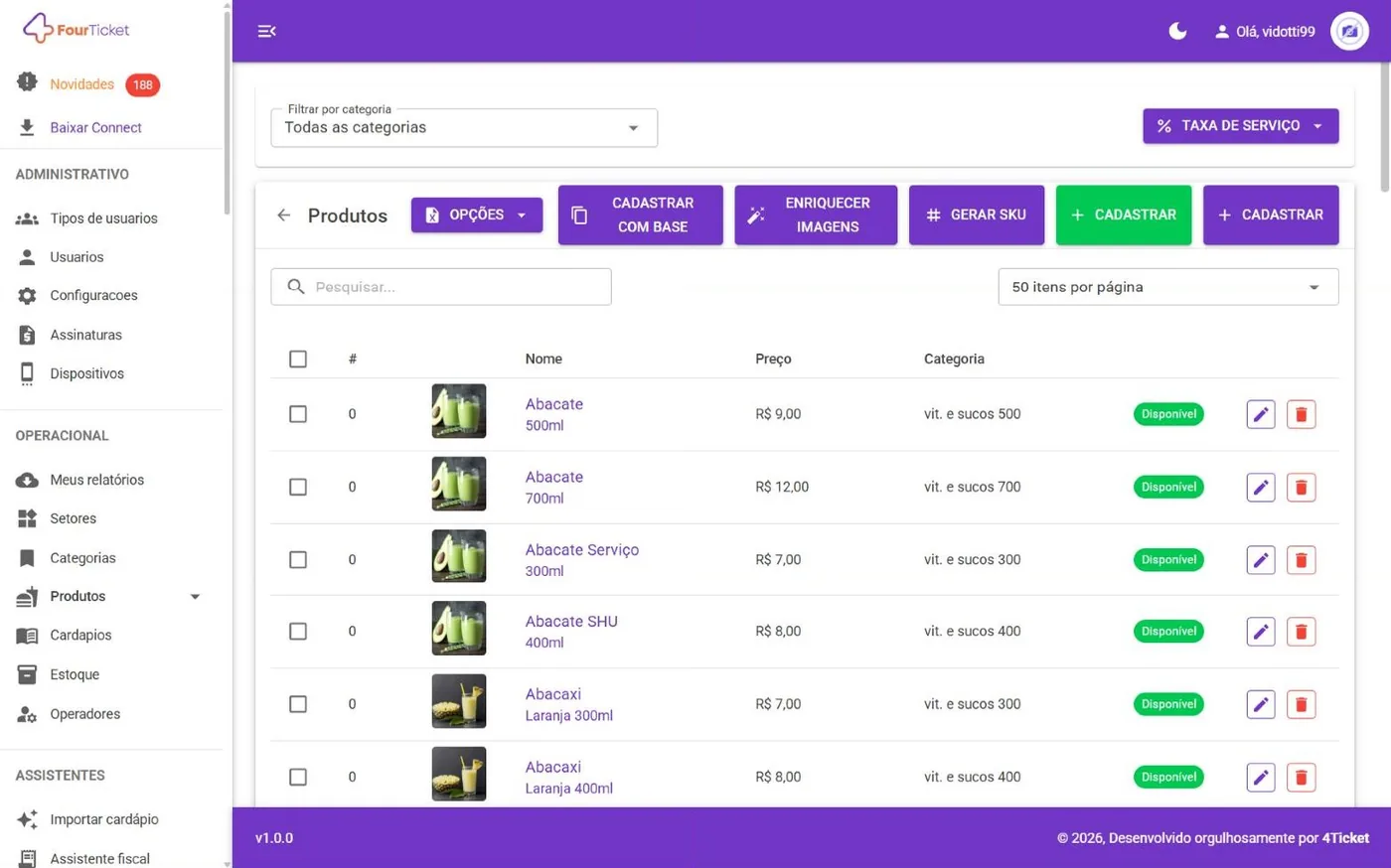Click the FourTicket logo
Viewport: 1391px width, 868px height.
click(x=77, y=29)
